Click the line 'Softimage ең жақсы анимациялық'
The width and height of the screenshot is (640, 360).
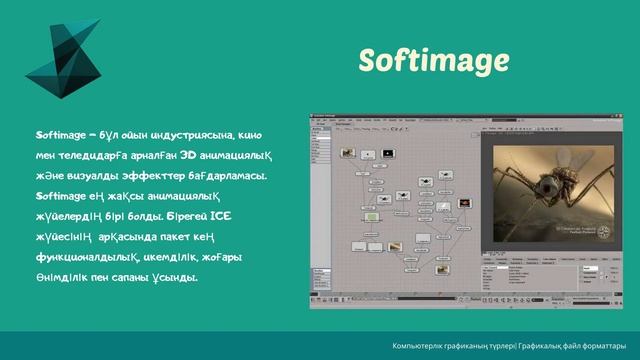pos(128,196)
